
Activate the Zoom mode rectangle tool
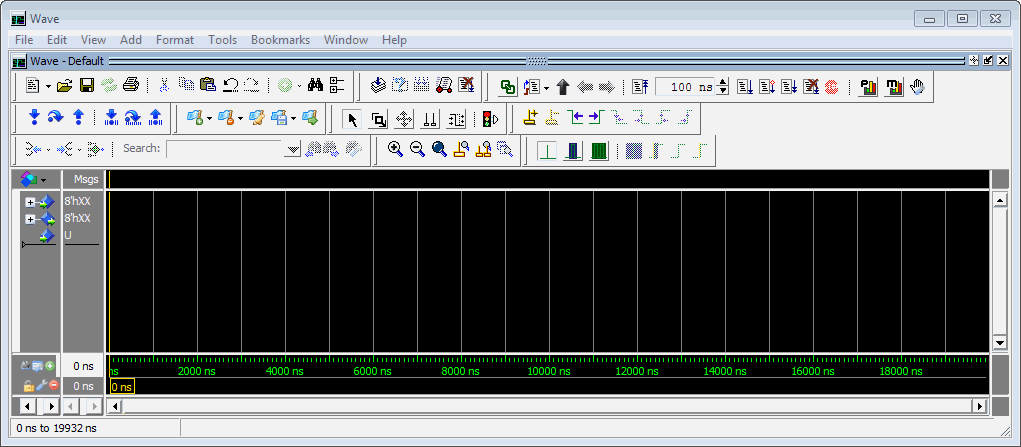pyautogui.click(x=378, y=119)
